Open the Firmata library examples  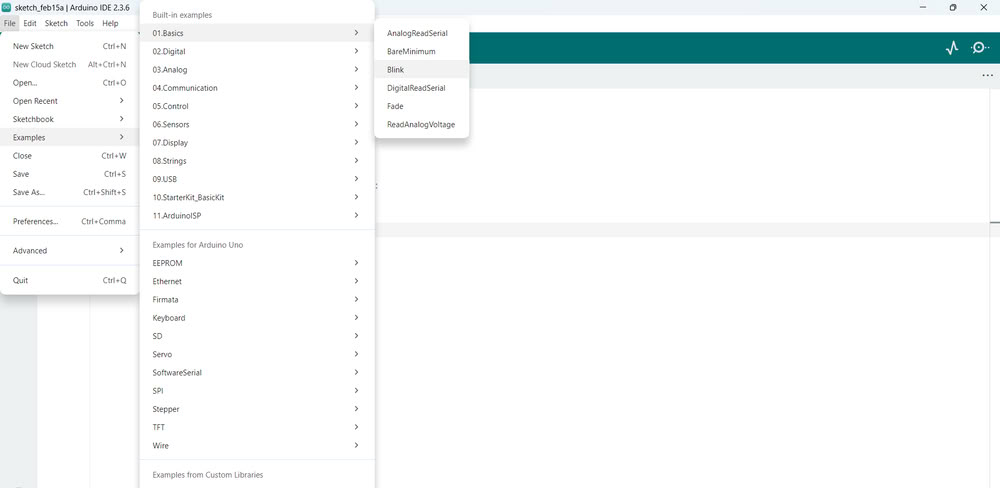(x=257, y=299)
